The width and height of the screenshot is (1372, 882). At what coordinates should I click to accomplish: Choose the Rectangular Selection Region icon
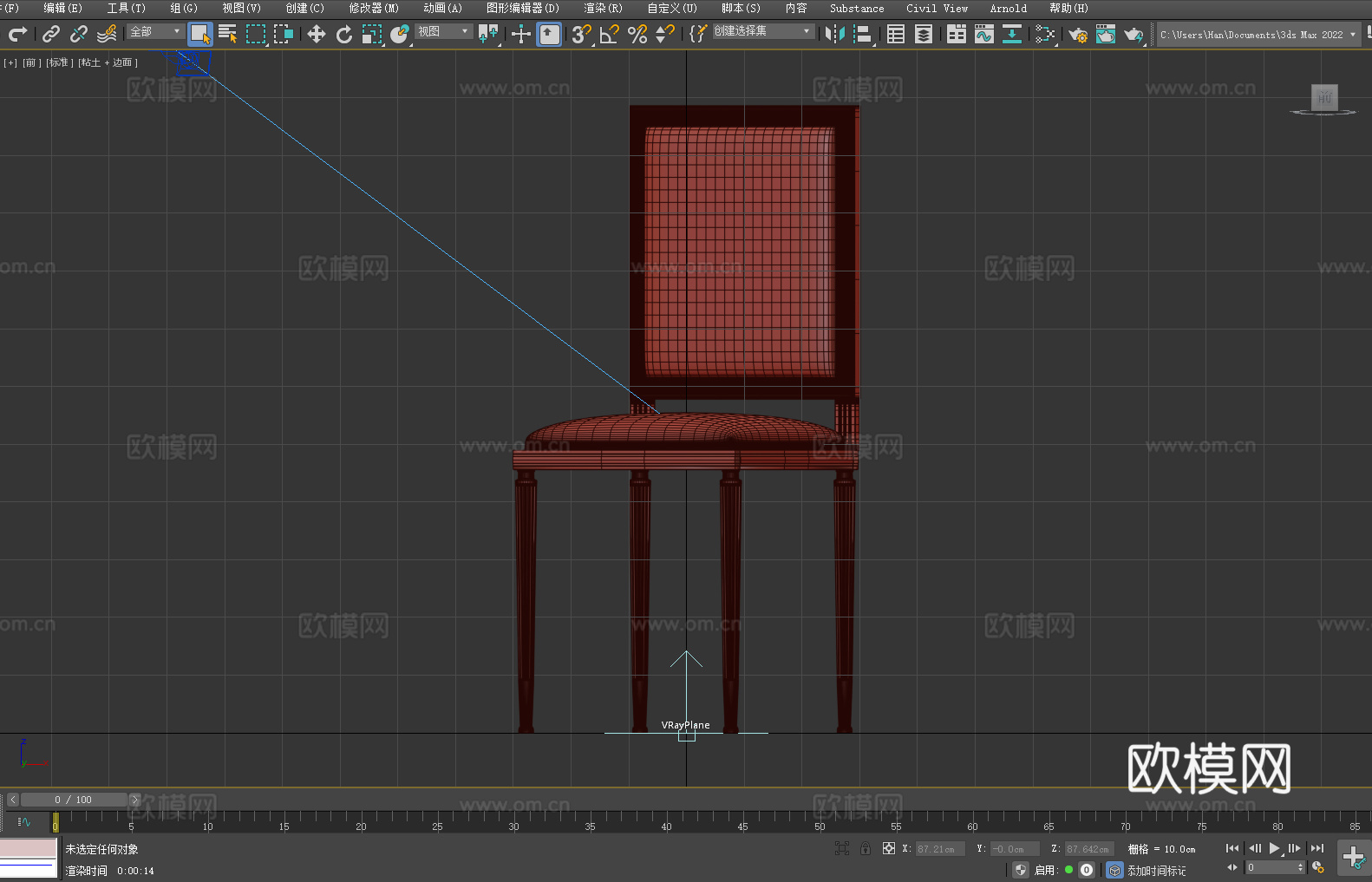[256, 34]
